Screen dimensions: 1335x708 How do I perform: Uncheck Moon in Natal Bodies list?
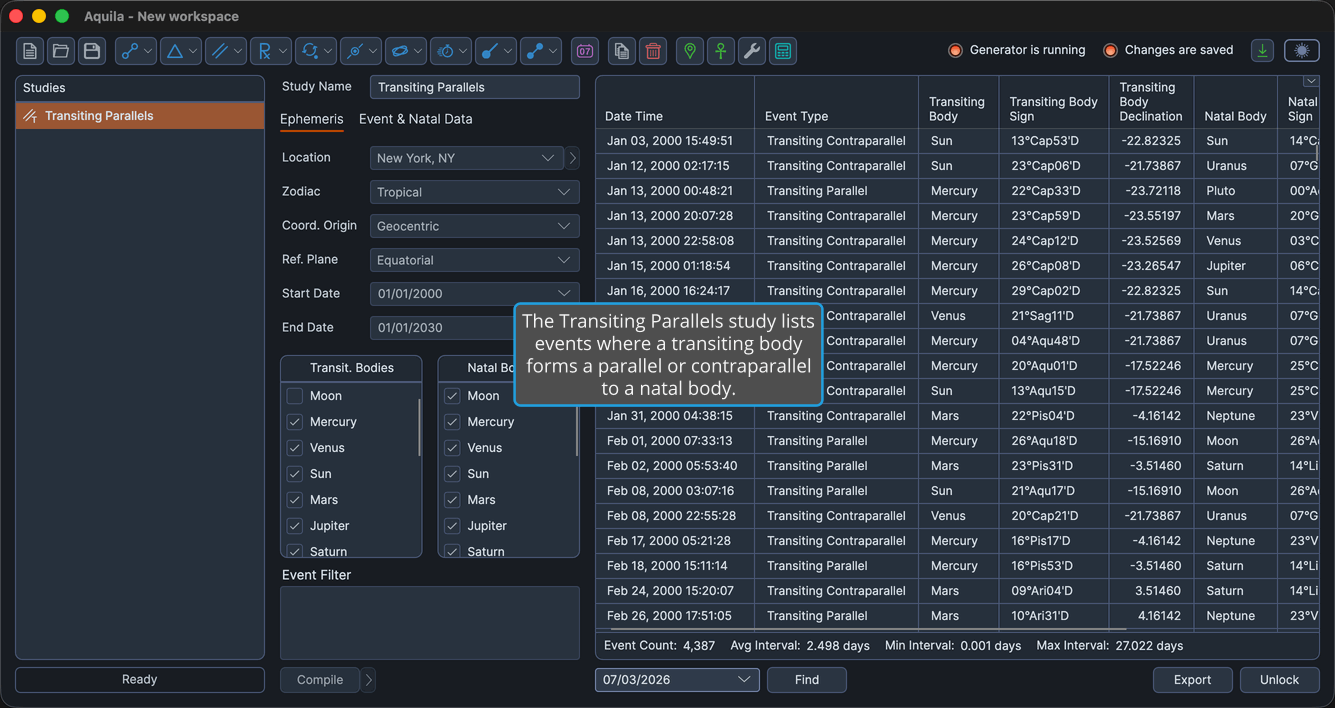click(452, 396)
